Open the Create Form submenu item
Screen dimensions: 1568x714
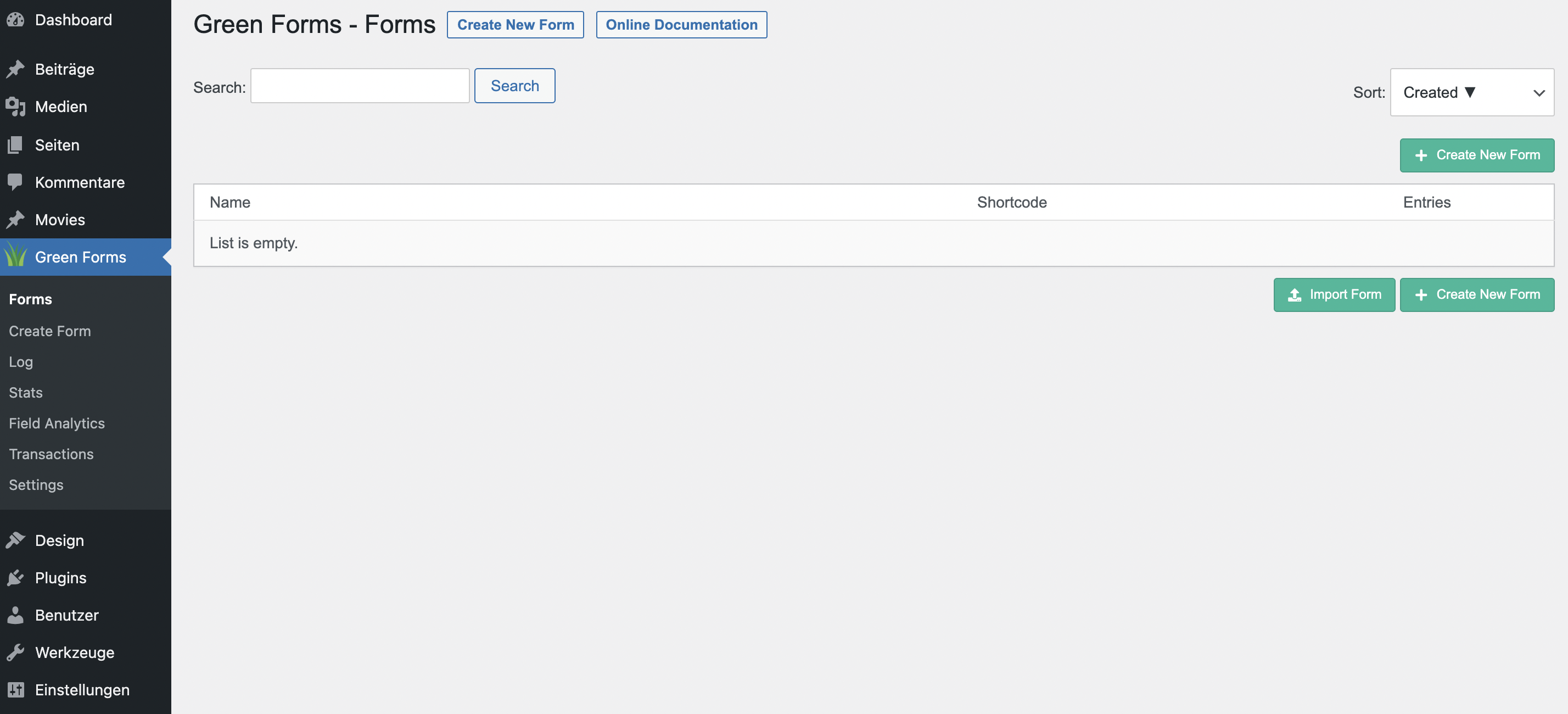pos(50,331)
